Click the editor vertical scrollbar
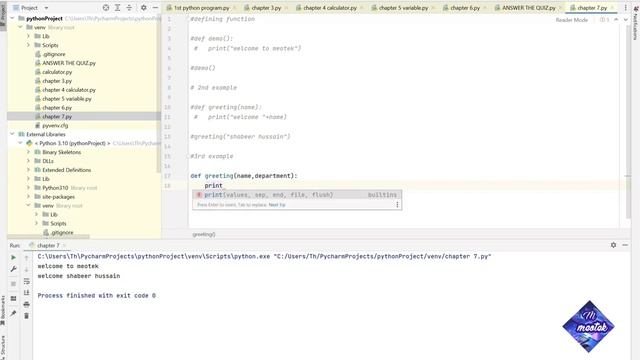Viewport: 640px width, 360px height. [628, 122]
